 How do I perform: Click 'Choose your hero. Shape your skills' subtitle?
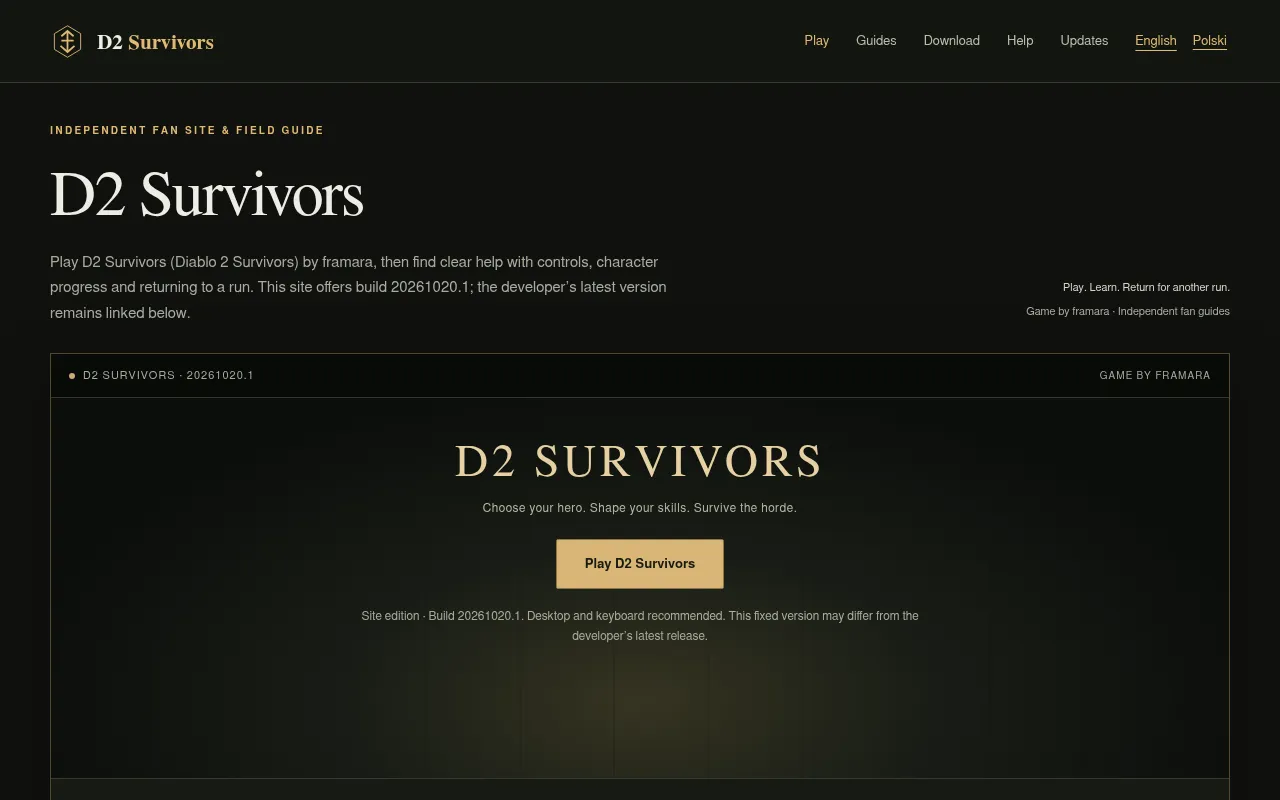(640, 508)
